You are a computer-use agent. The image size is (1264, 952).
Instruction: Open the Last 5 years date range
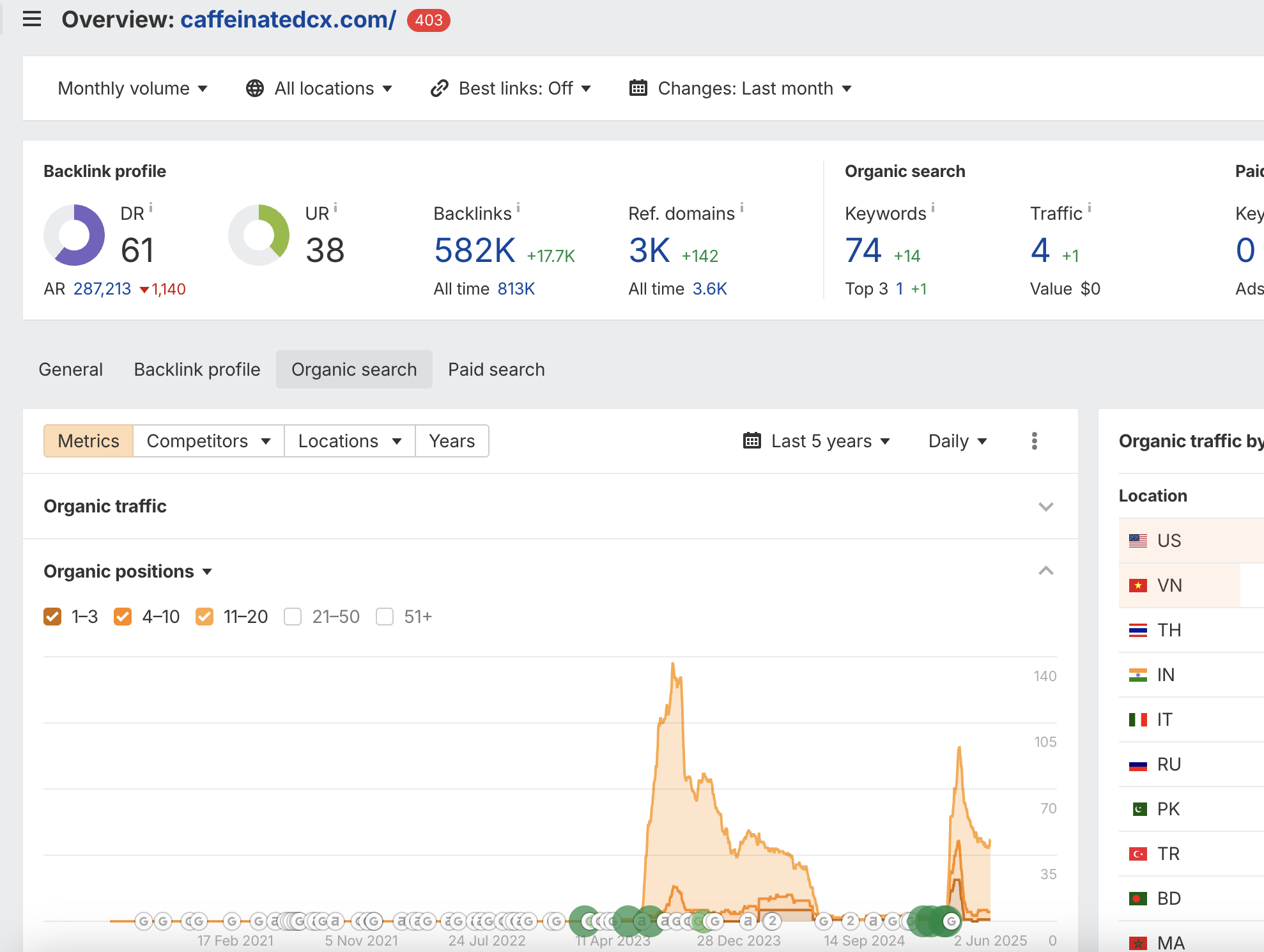tap(817, 441)
